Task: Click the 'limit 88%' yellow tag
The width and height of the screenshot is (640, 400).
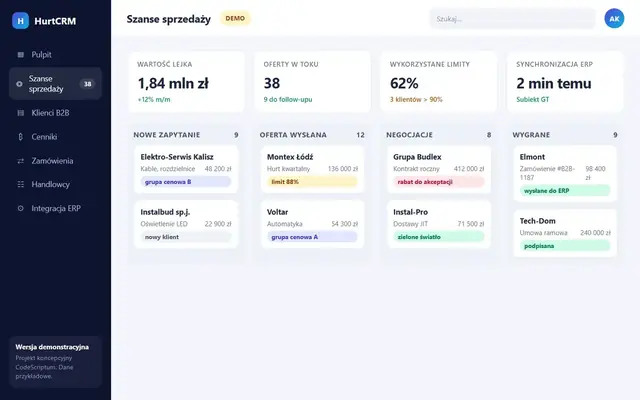Action: click(x=312, y=182)
